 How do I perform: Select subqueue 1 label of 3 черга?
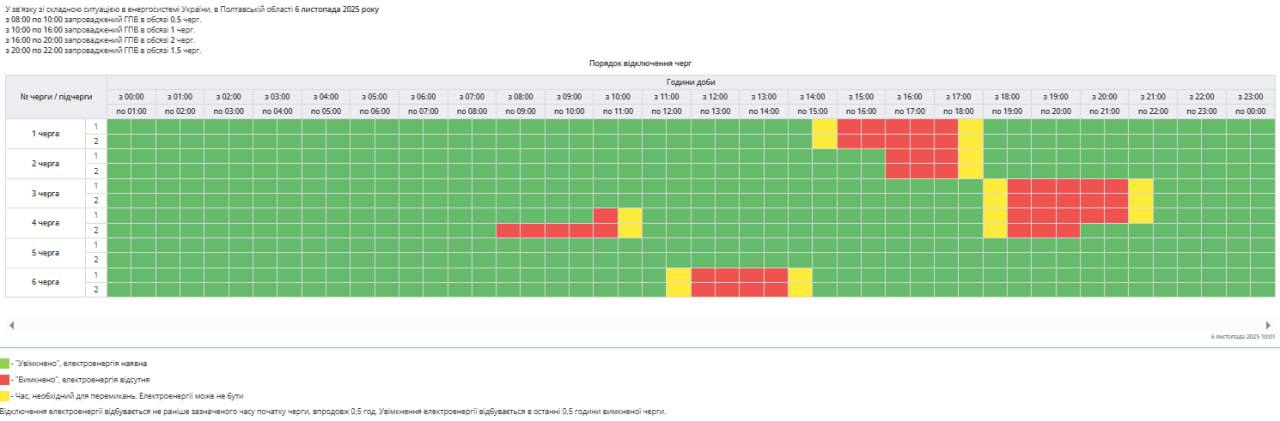(97, 186)
